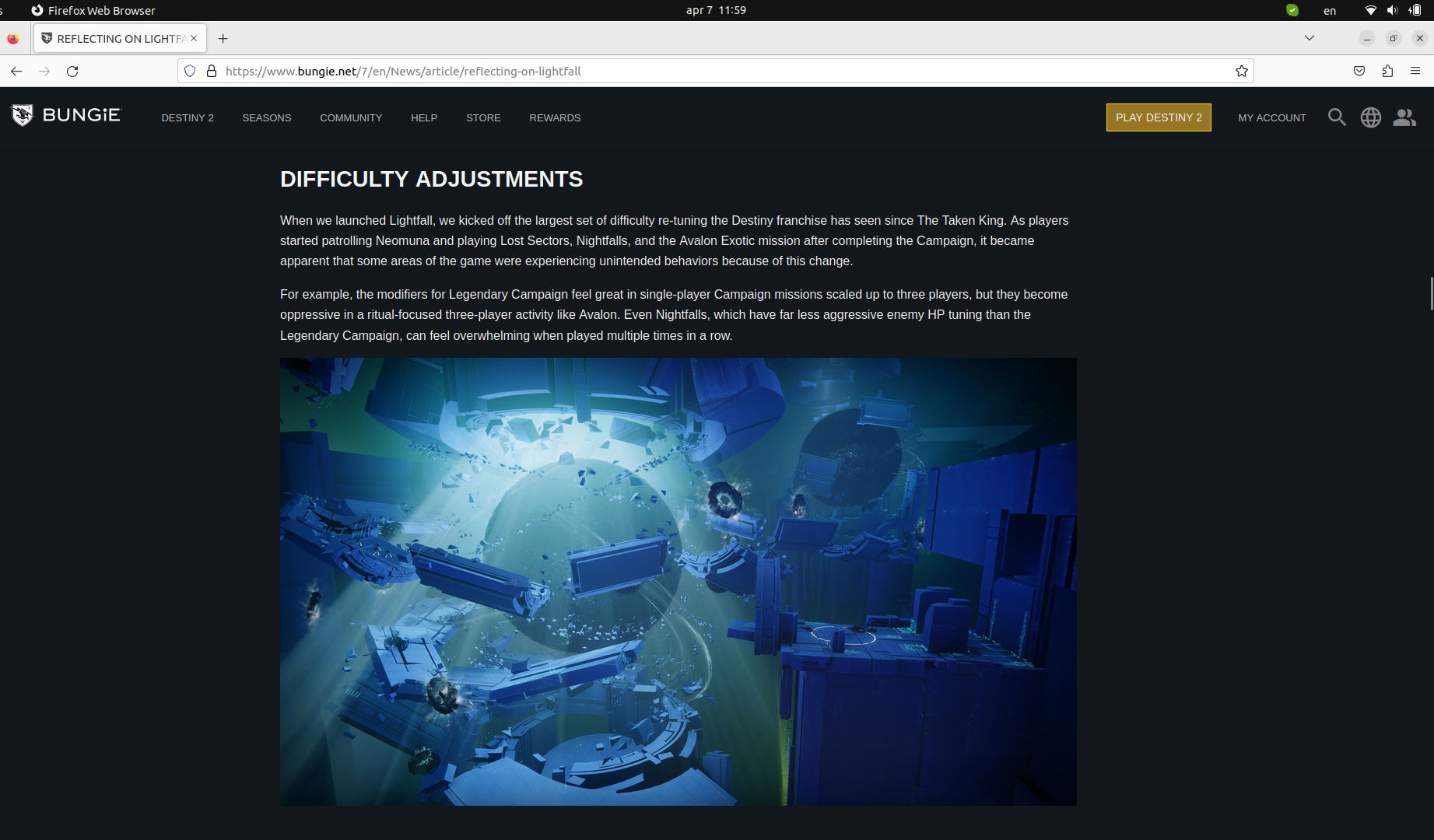
Task: Toggle the volume icon in system tray
Action: (1393, 10)
